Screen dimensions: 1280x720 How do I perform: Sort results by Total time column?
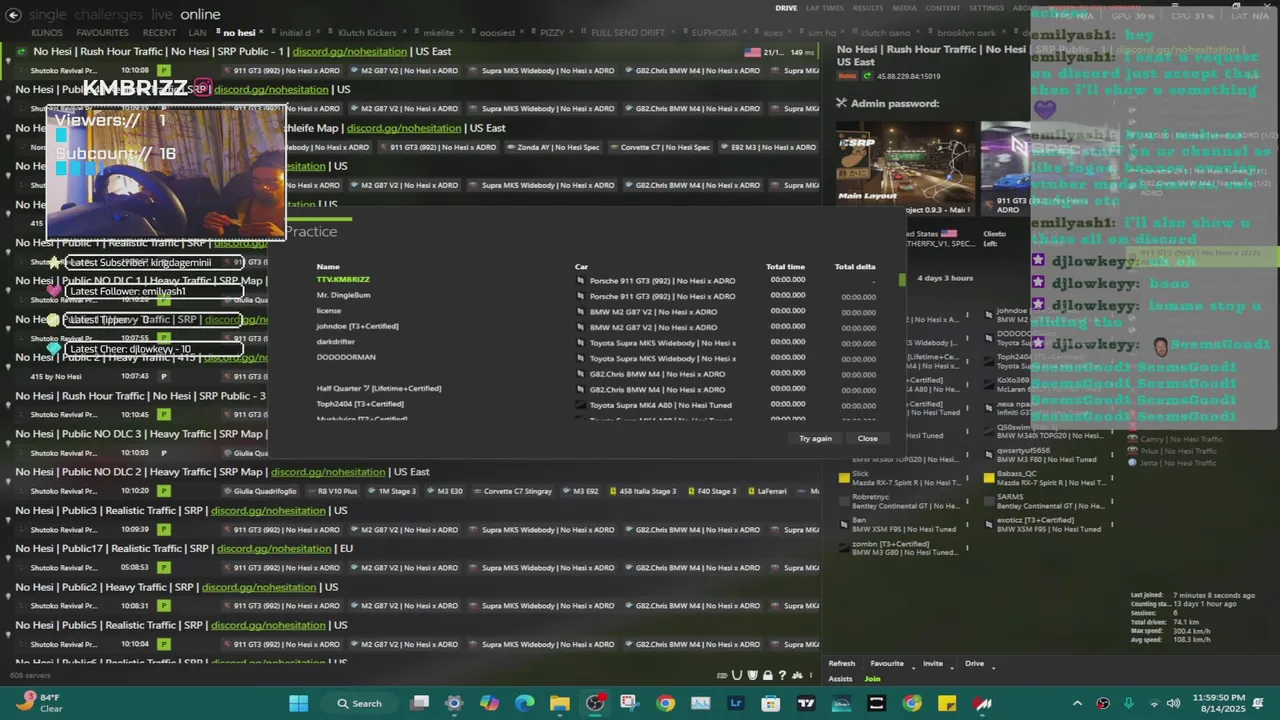(785, 267)
